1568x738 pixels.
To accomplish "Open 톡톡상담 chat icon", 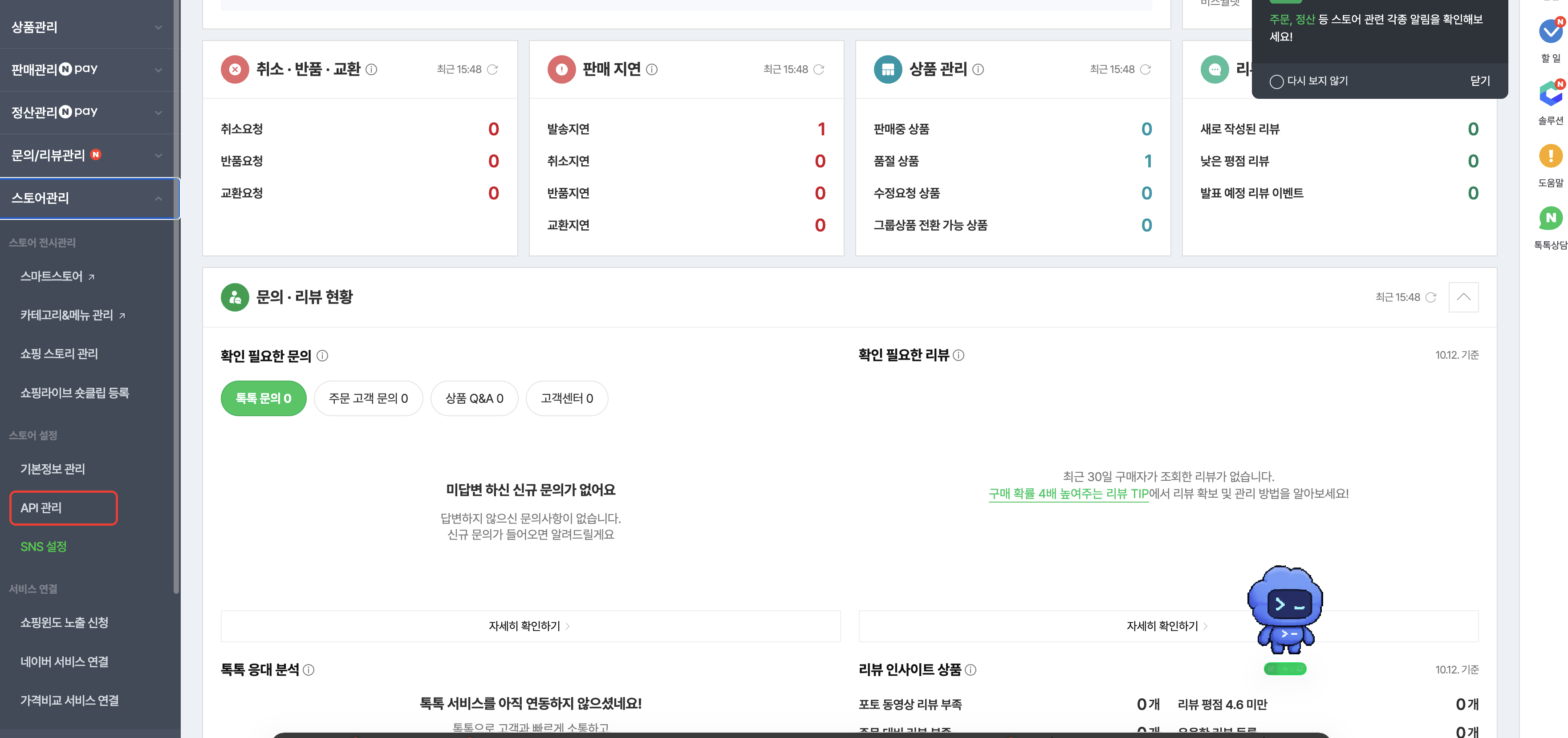I will point(1550,218).
